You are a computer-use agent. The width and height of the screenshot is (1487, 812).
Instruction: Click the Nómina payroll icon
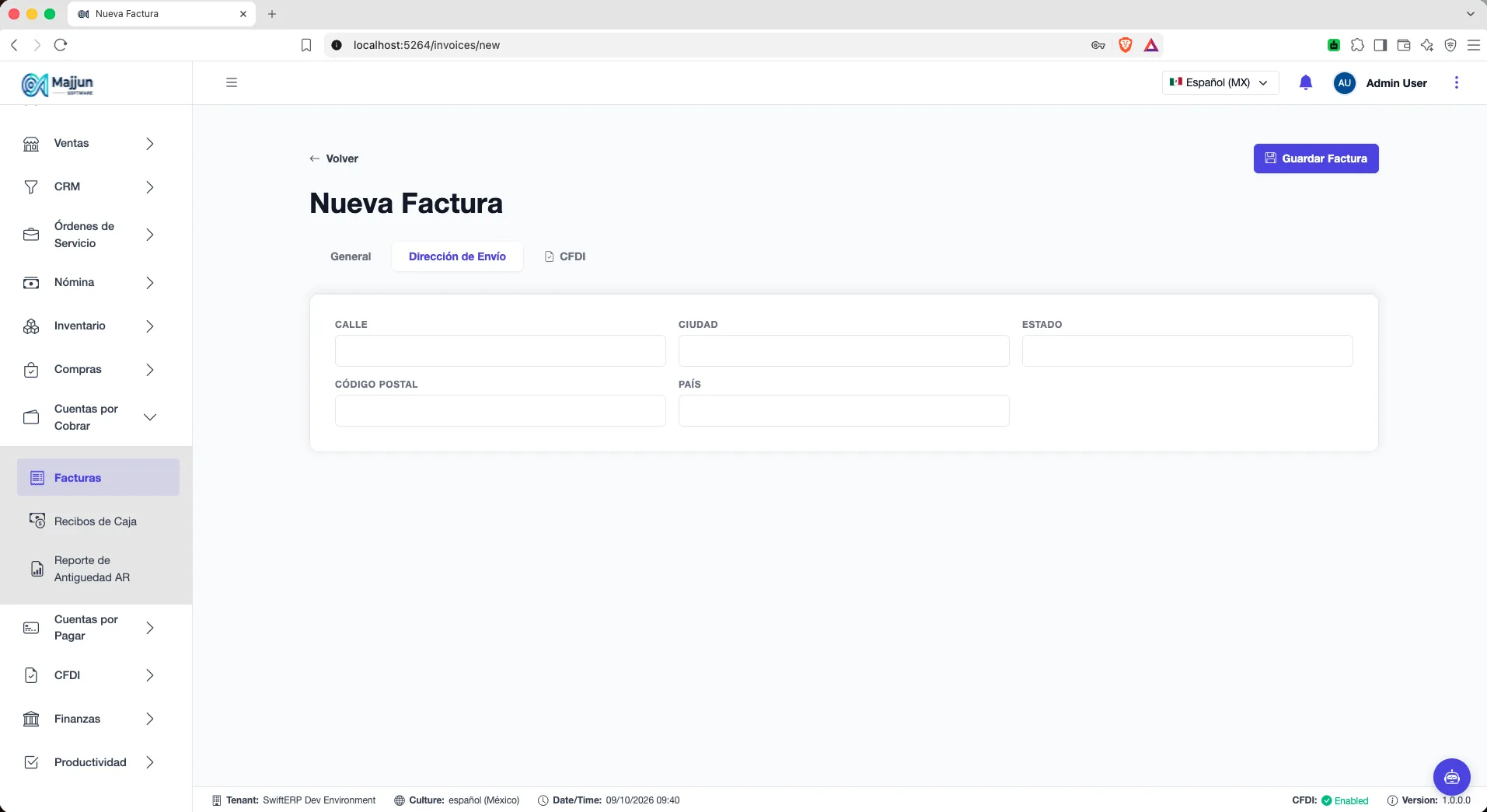(31, 283)
